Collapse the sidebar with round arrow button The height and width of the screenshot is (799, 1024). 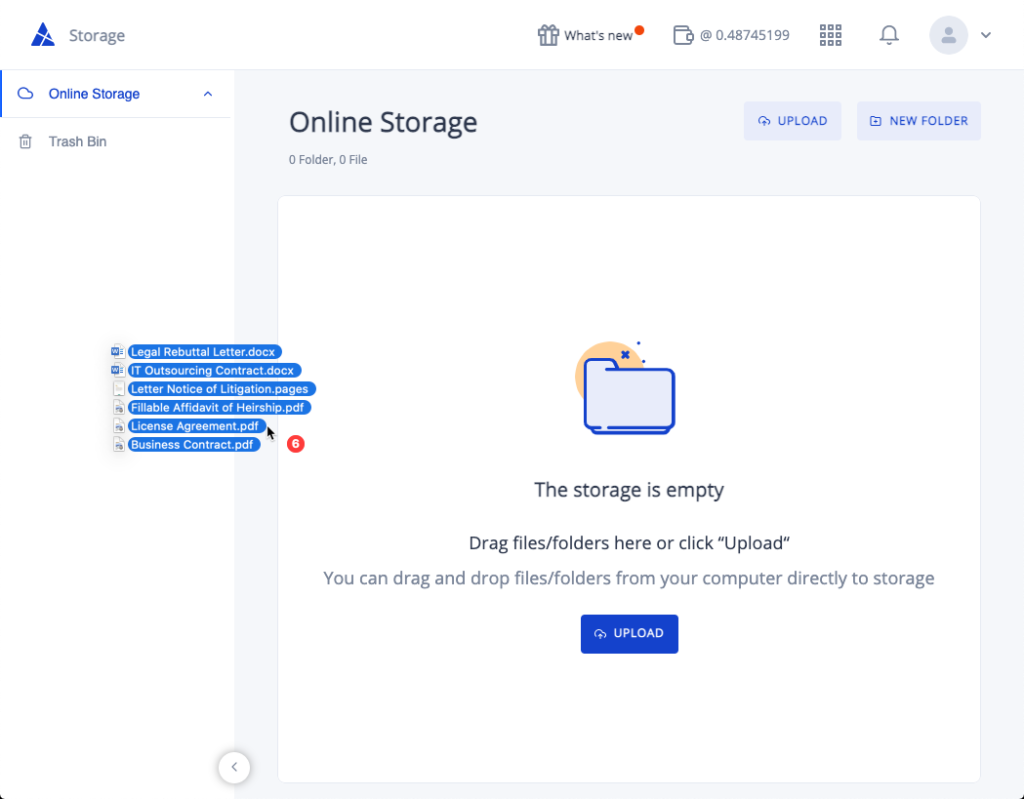click(x=234, y=767)
